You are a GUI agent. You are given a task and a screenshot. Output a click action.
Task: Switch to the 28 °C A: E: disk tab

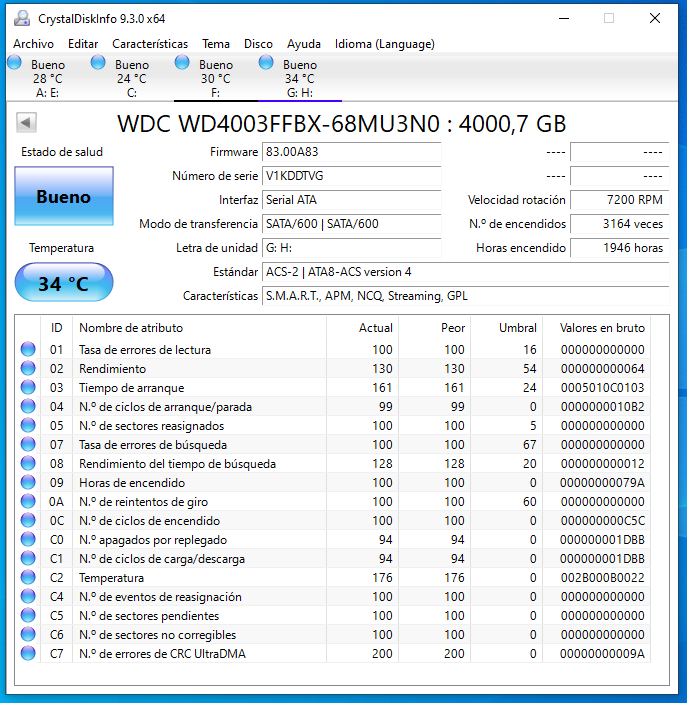[48, 78]
